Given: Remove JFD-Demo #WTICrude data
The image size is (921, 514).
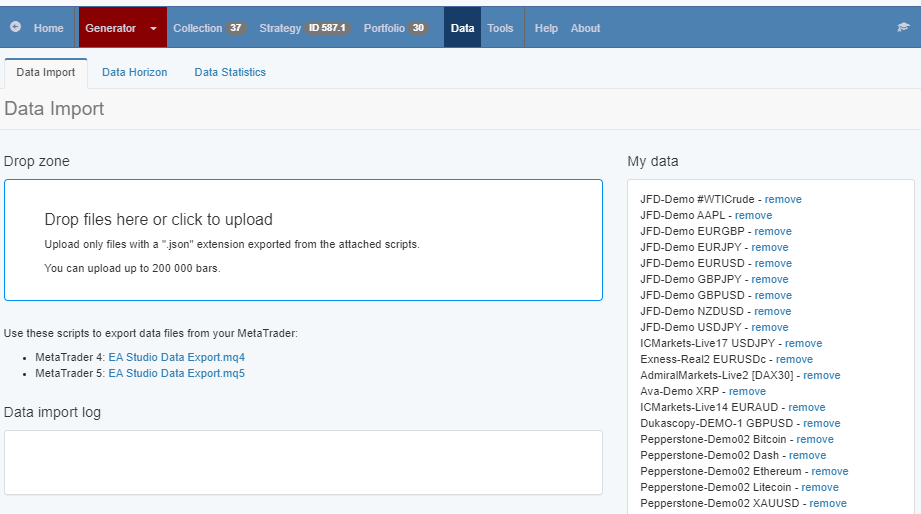Looking at the screenshot, I should click(783, 199).
